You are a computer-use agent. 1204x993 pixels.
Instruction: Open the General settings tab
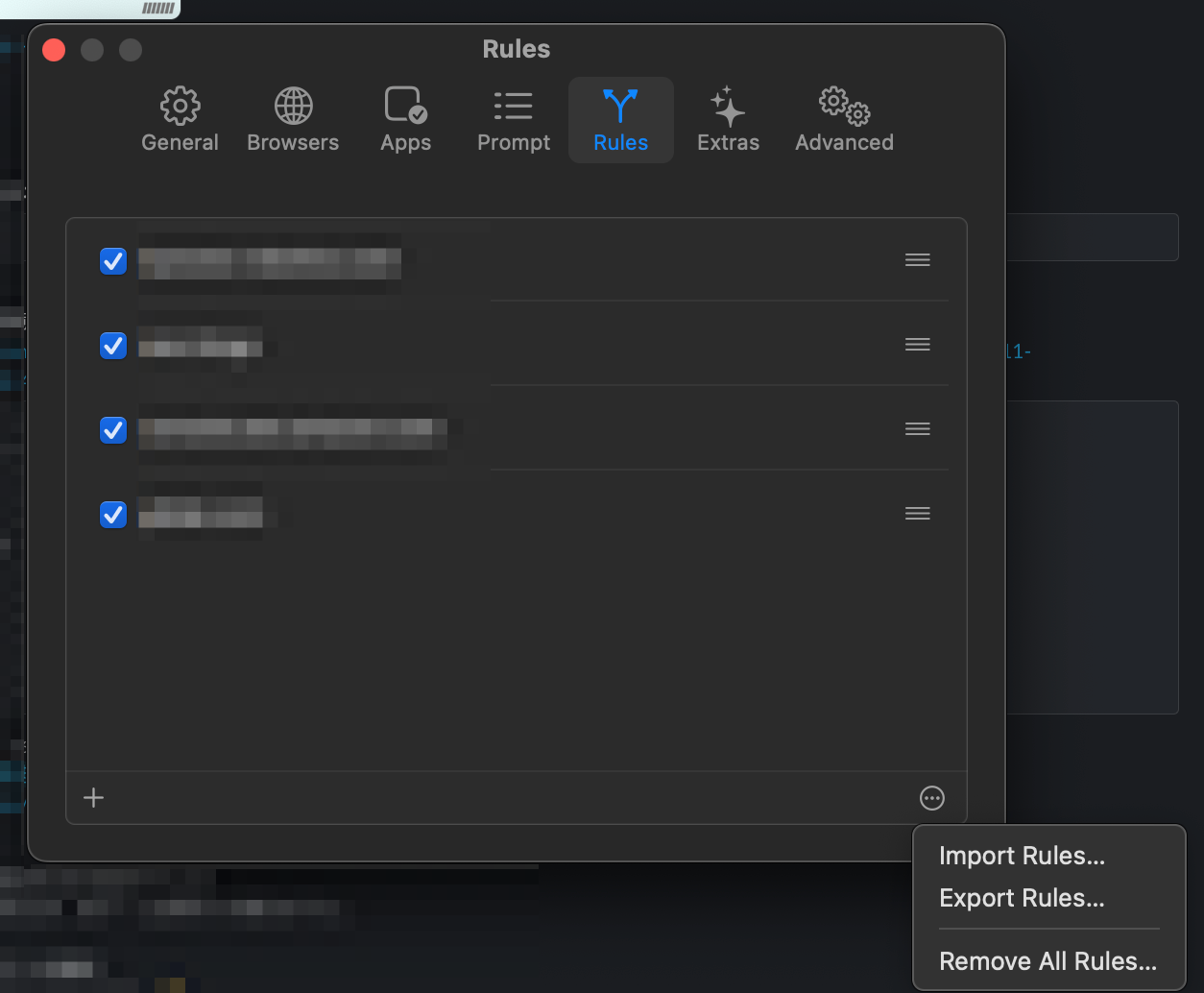pos(180,120)
